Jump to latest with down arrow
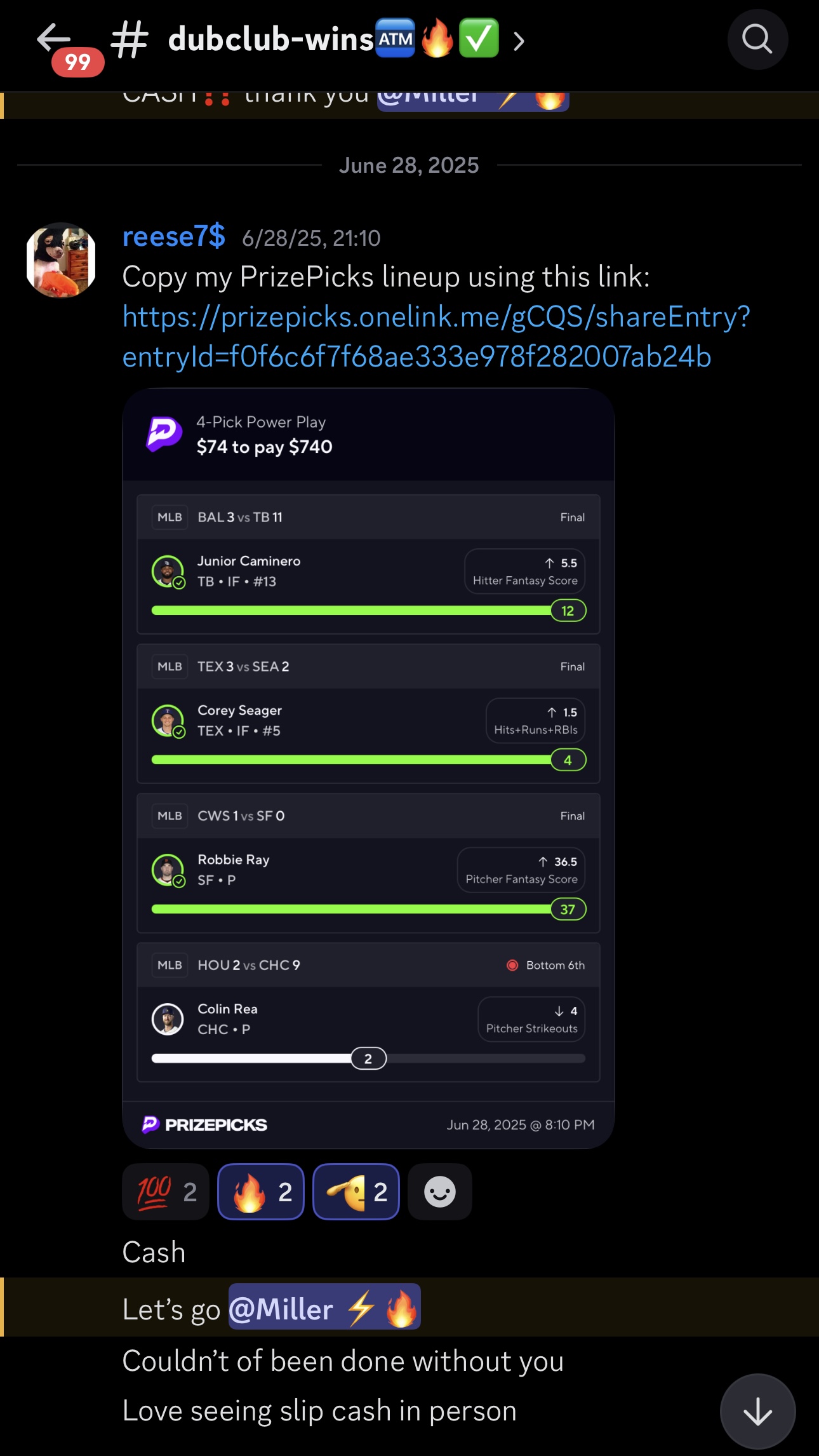 tap(757, 1412)
